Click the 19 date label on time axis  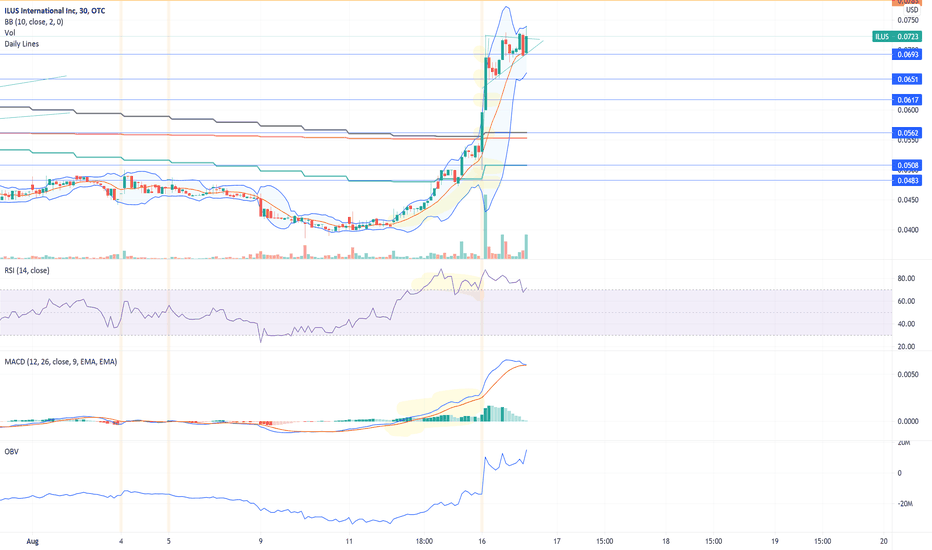pyautogui.click(x=775, y=541)
